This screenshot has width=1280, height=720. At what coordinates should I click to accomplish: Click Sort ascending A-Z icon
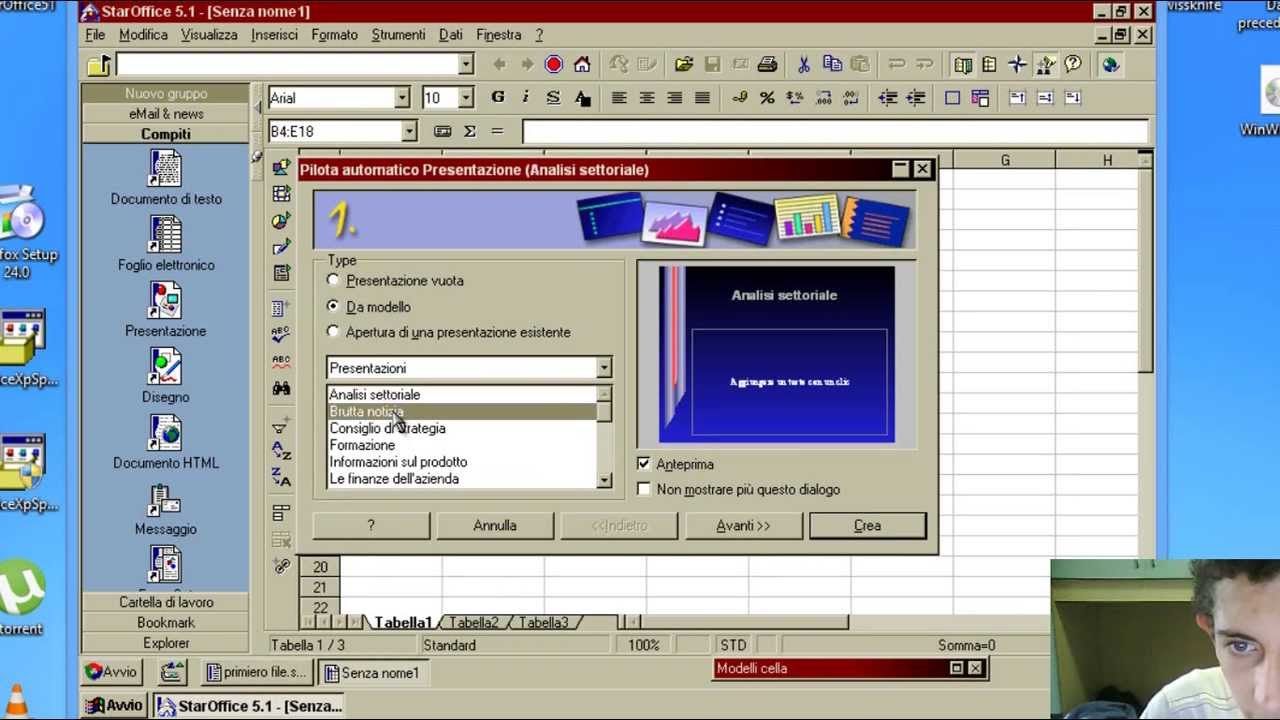point(281,451)
